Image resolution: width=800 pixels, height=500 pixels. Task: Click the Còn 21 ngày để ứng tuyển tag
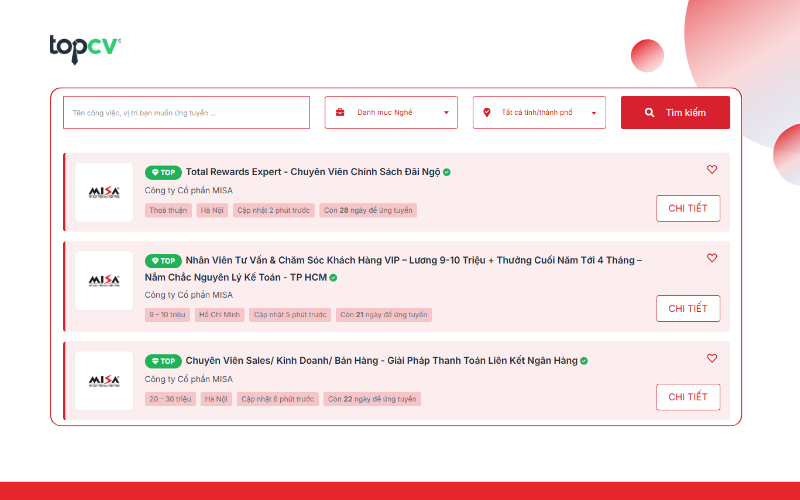[384, 315]
